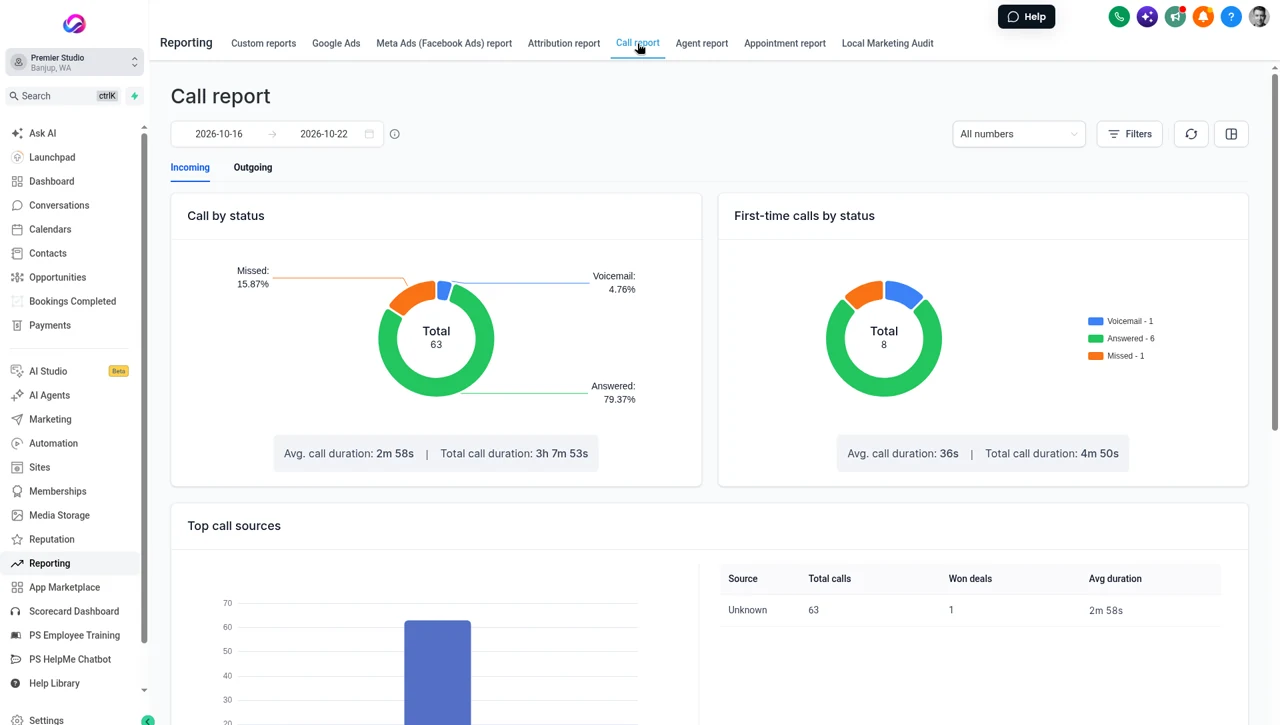
Task: Collapse the sidebar with green arrow
Action: point(148,720)
